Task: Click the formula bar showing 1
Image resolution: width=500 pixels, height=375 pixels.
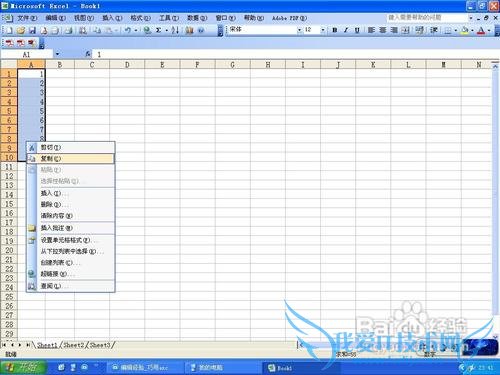Action: (x=295, y=54)
